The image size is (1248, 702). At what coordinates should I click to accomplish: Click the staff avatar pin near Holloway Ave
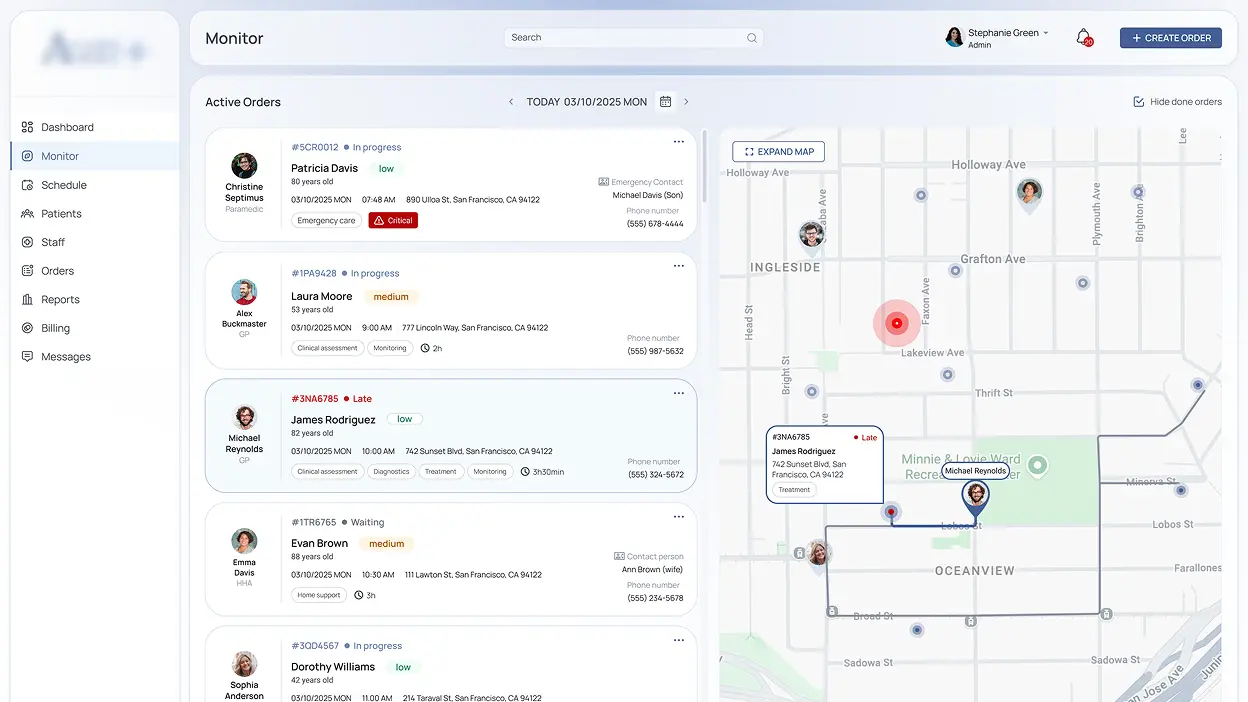tap(1029, 194)
